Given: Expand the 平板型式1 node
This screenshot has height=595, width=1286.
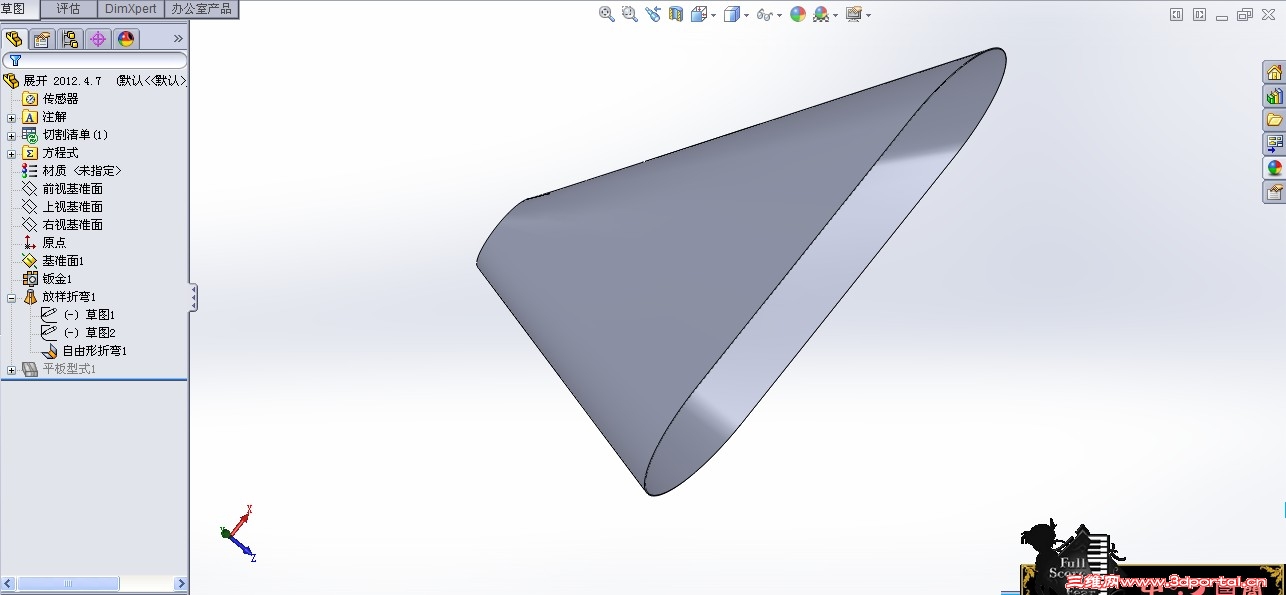Looking at the screenshot, I should tap(12, 369).
